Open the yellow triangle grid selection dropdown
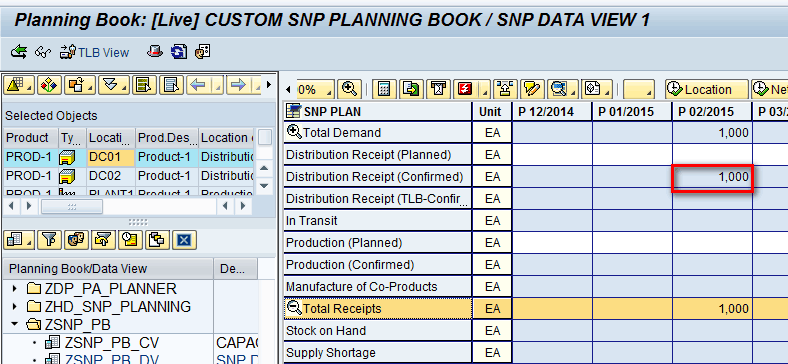 pos(20,85)
